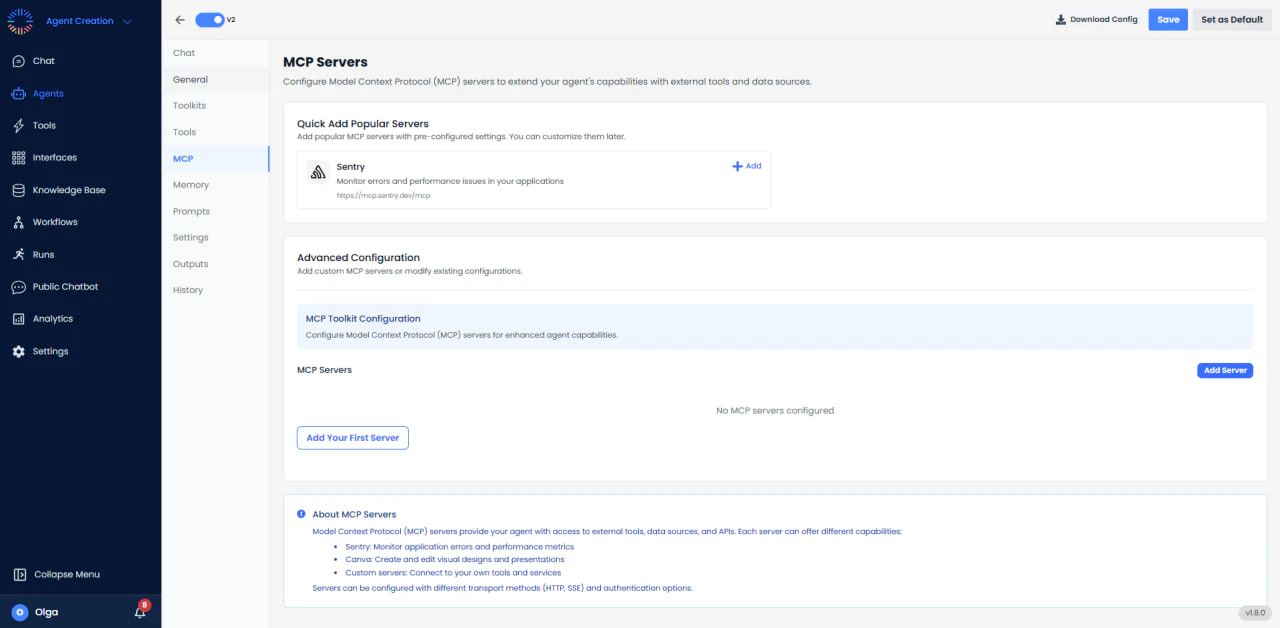This screenshot has width=1280, height=628.
Task: Click the plus icon next to Add
Action: tap(738, 166)
